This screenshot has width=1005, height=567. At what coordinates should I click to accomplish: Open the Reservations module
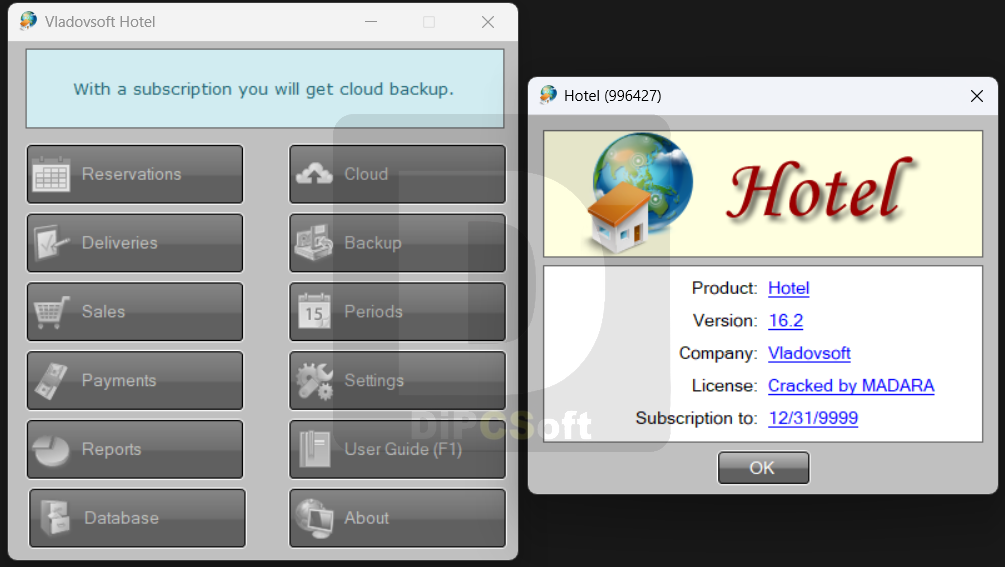[135, 174]
